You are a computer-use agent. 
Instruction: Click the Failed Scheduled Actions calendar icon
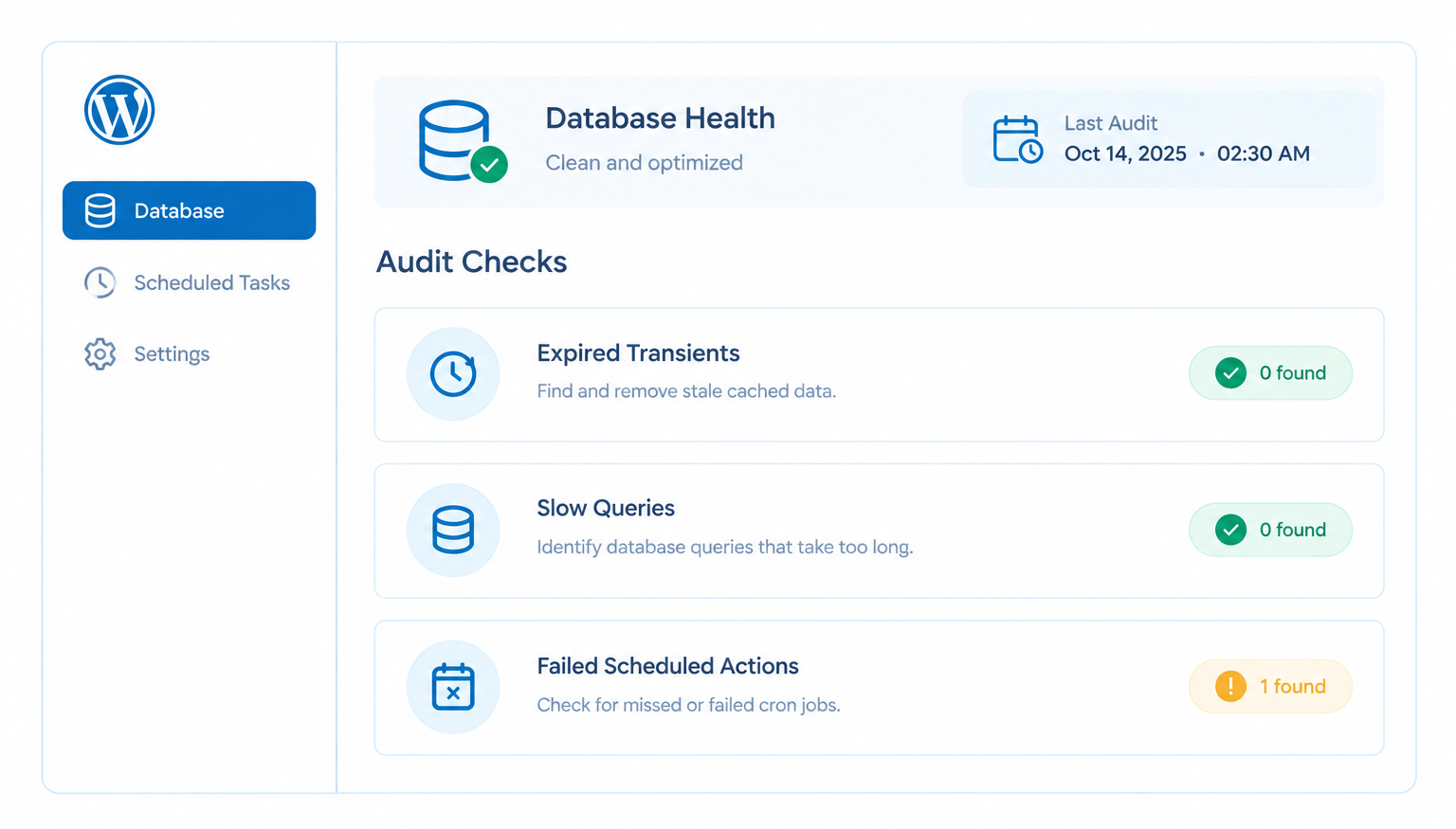click(453, 687)
